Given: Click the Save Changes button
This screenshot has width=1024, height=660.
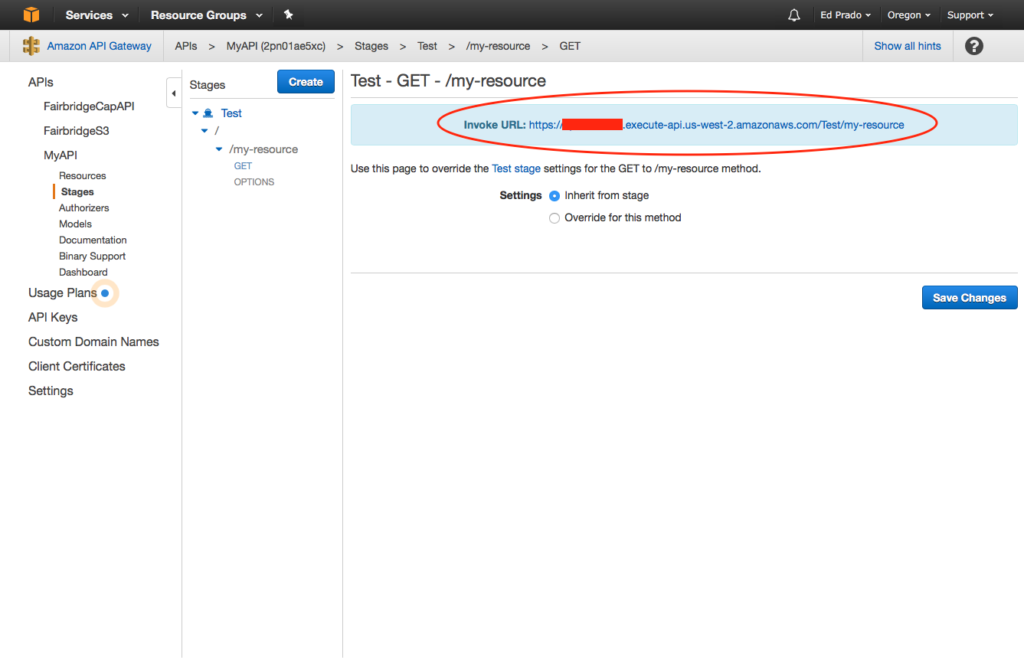Looking at the screenshot, I should [x=969, y=298].
